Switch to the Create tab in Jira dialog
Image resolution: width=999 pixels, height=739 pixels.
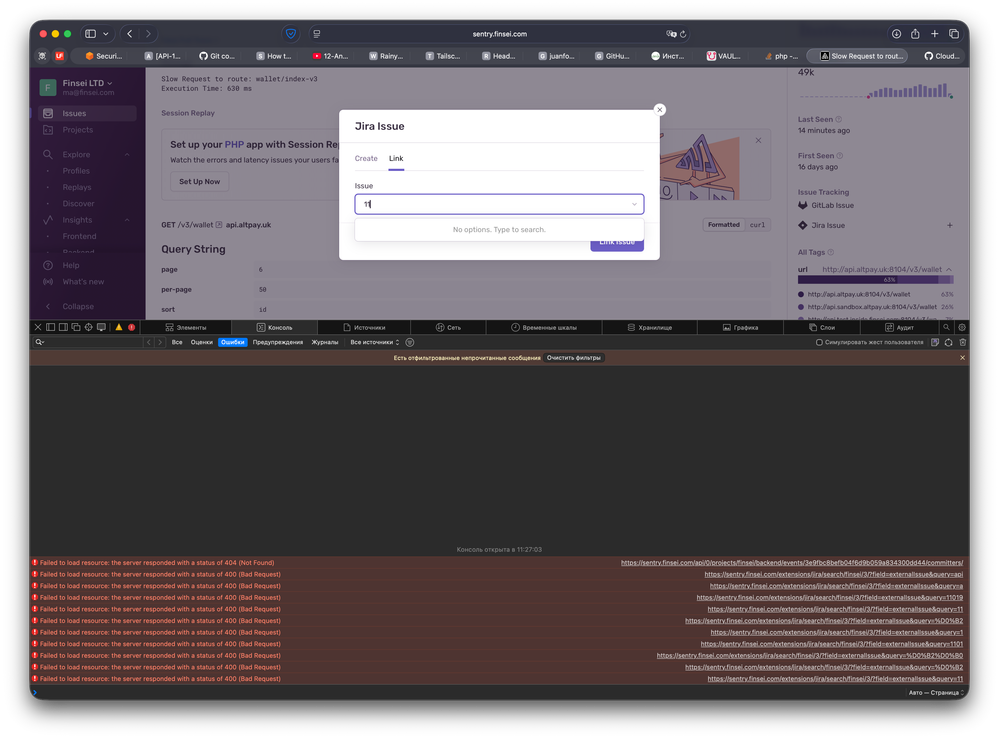[x=366, y=159]
